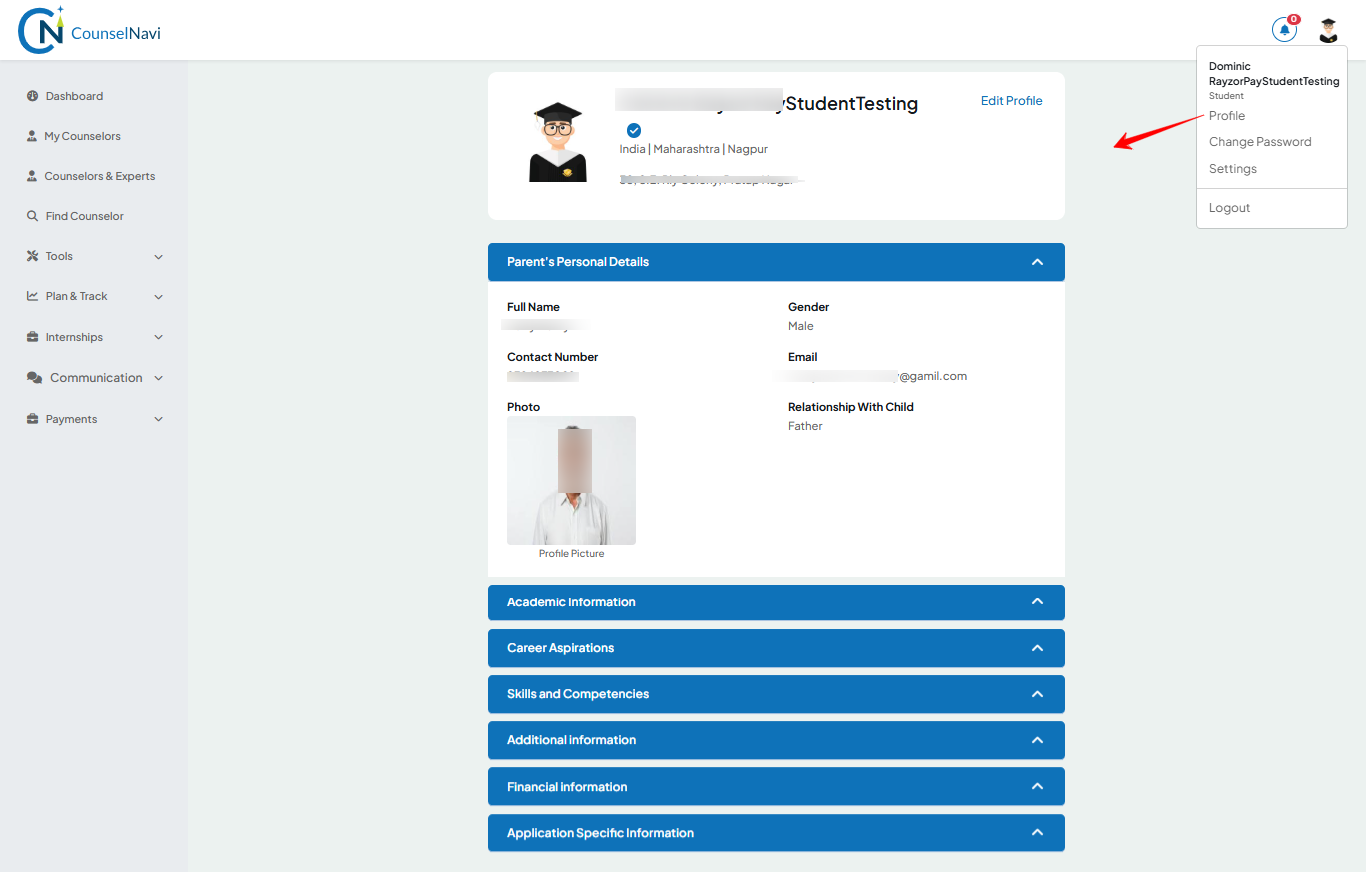Expand the Tools sidebar menu
The height and width of the screenshot is (874, 1366).
click(x=58, y=256)
